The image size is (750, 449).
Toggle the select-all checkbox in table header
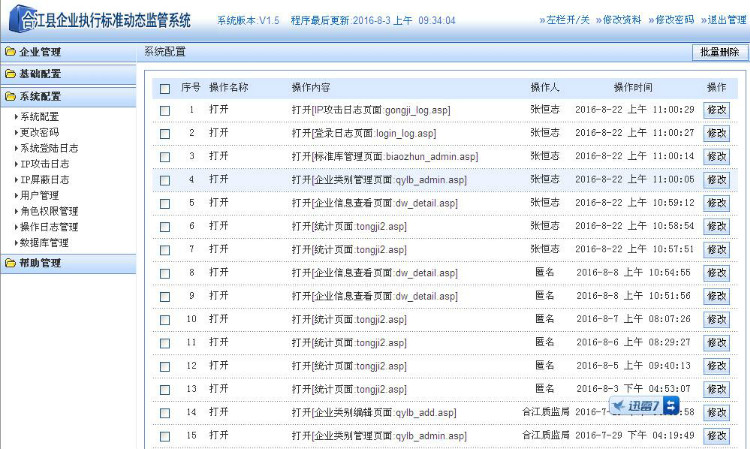(165, 88)
